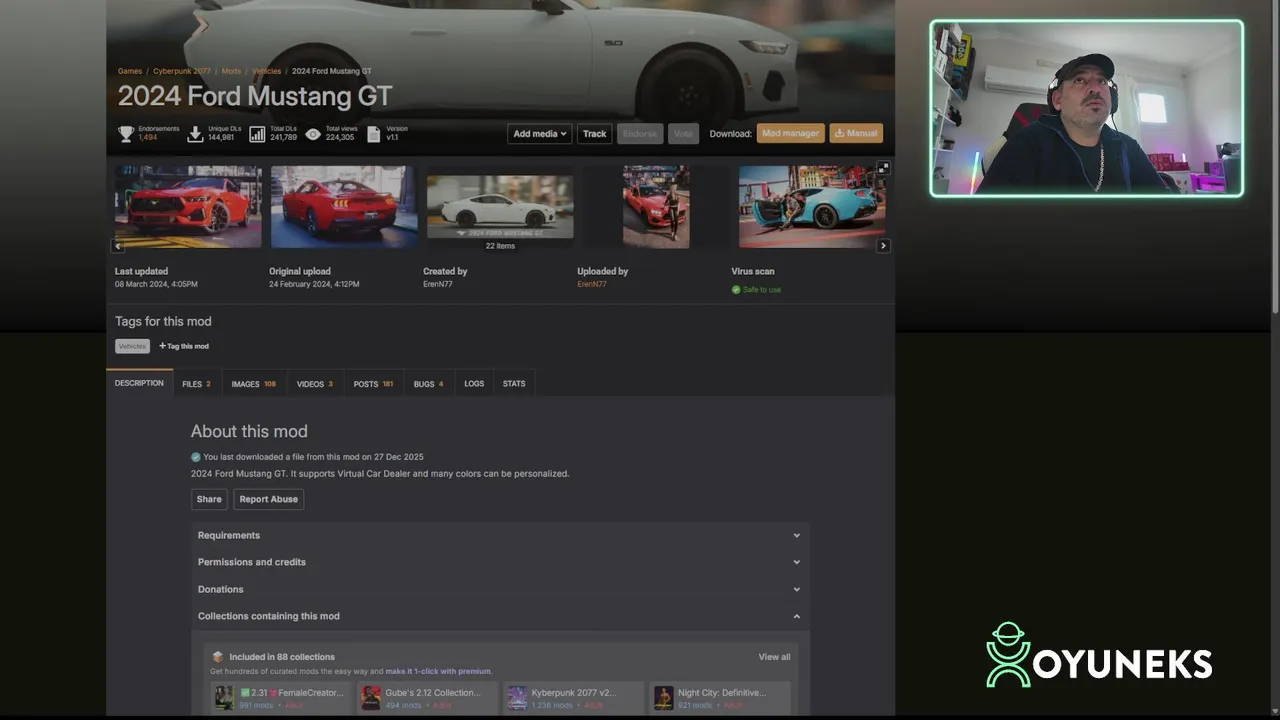Click the Version document icon
Image resolution: width=1280 pixels, height=720 pixels.
(374, 133)
